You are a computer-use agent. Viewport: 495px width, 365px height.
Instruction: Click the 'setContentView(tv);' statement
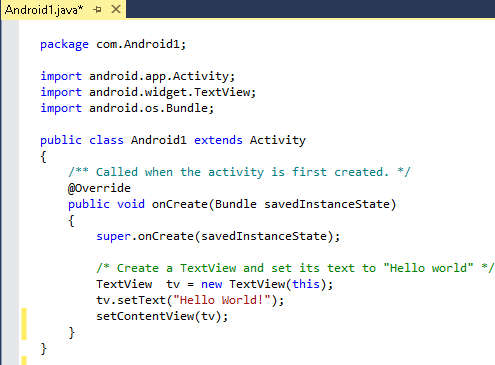pos(162,316)
